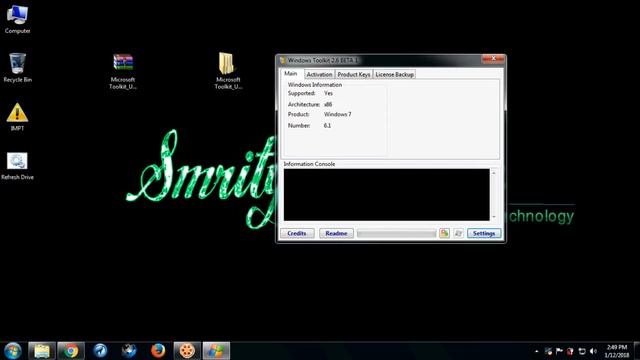The image size is (640, 360).
Task: Open the Computer desktop icon
Action: 17,19
